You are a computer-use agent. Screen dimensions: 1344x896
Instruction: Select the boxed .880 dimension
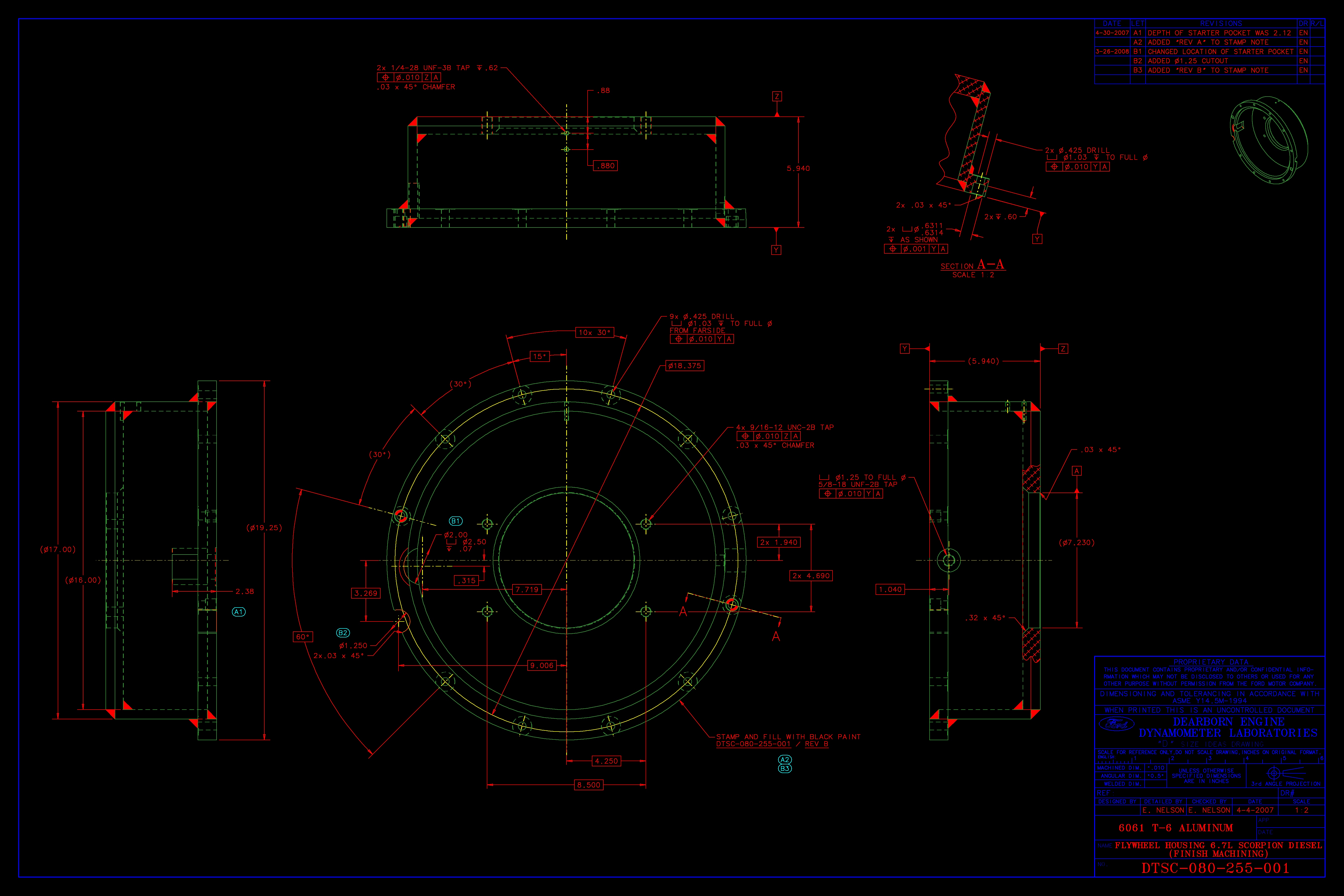click(605, 166)
